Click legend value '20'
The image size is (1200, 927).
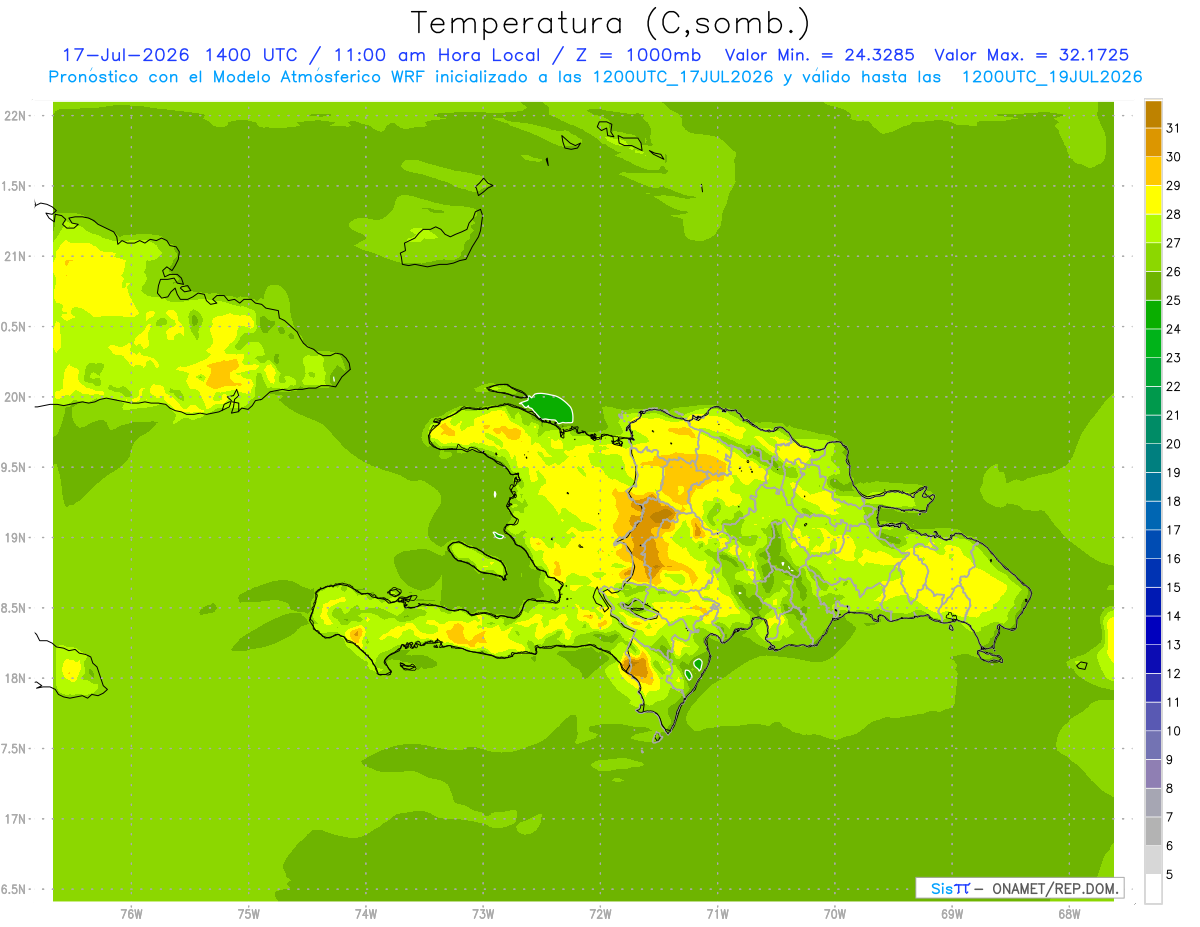tap(1174, 444)
